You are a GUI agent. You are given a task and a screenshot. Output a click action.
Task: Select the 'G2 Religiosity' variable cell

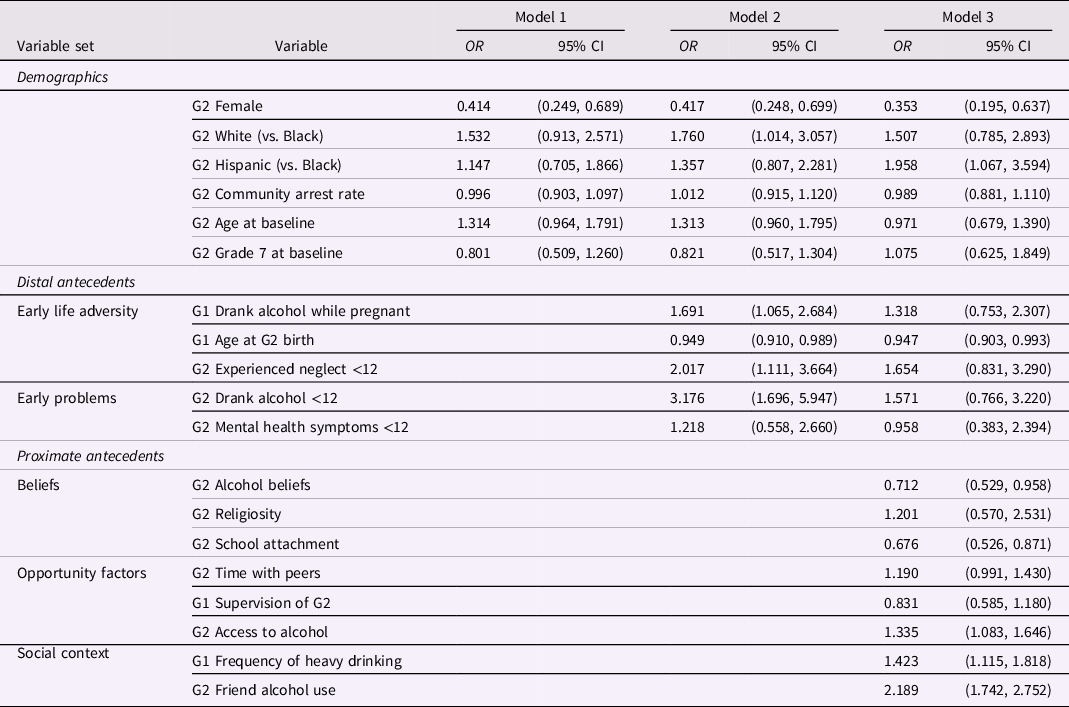[x=237, y=514]
